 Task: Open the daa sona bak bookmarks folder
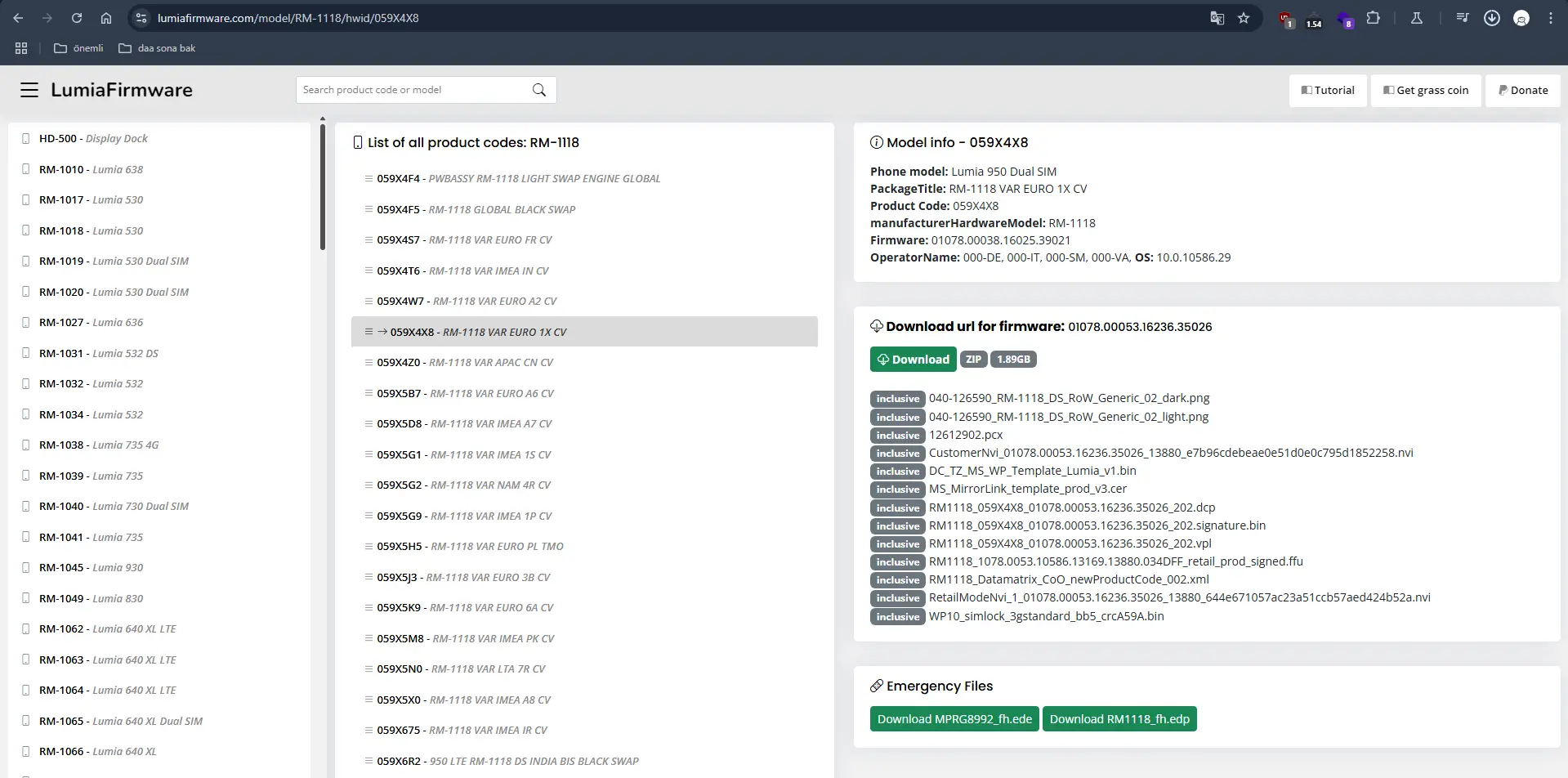tap(157, 48)
